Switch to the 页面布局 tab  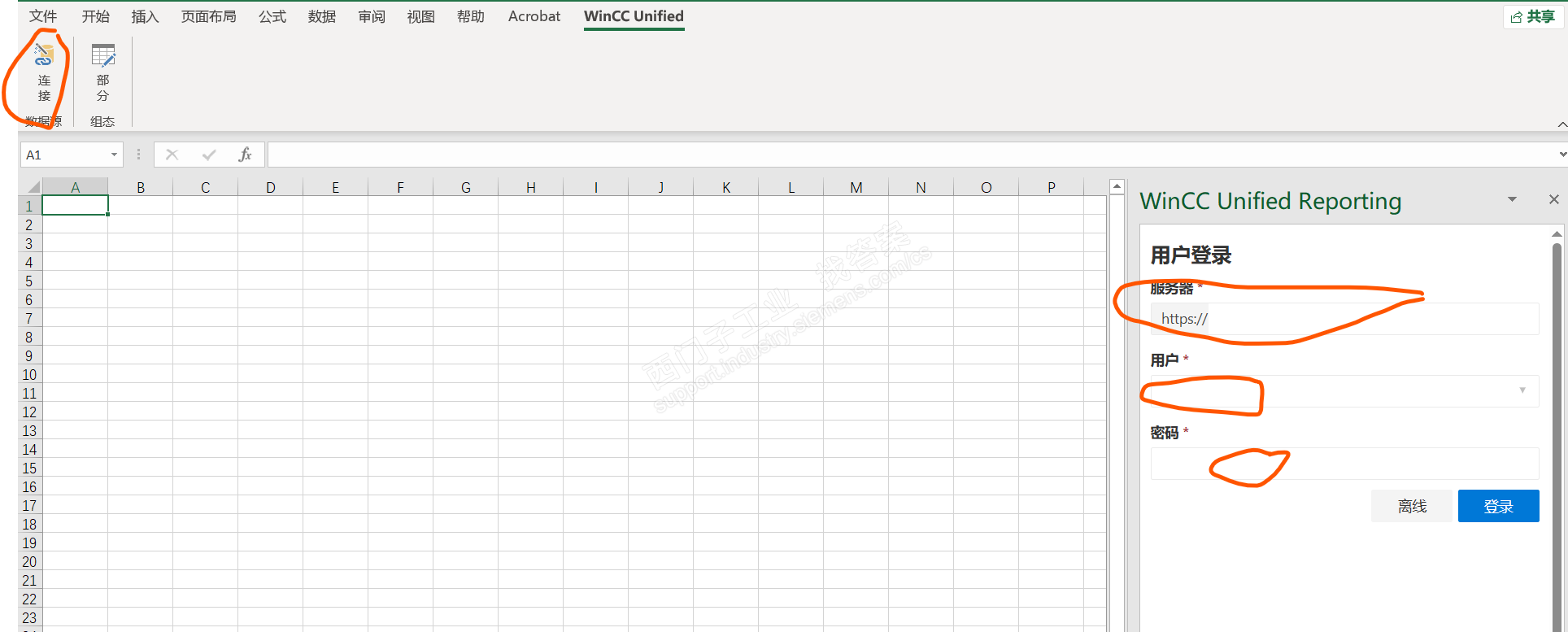208,16
